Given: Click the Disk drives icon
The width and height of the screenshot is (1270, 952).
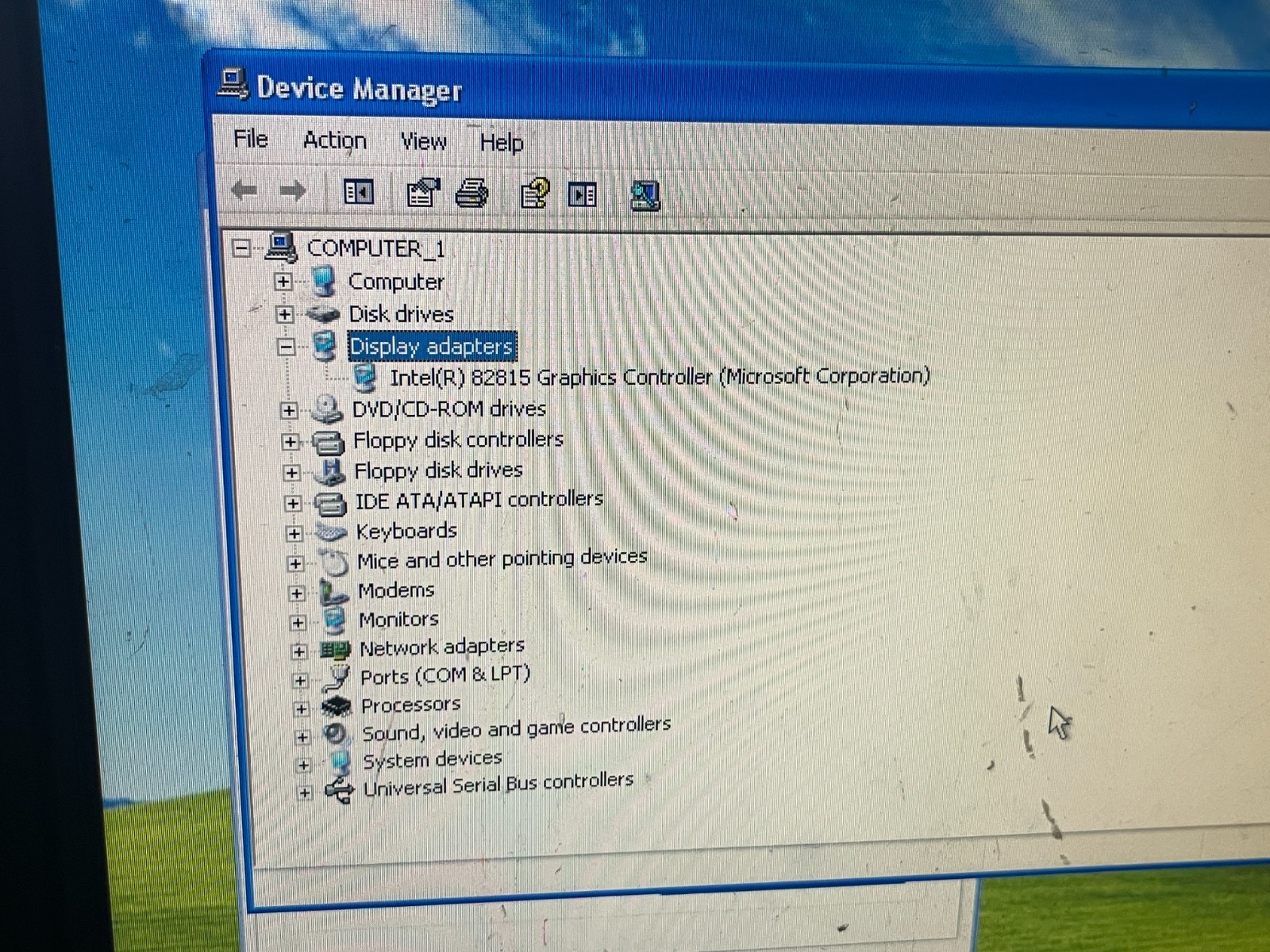Looking at the screenshot, I should 322,314.
